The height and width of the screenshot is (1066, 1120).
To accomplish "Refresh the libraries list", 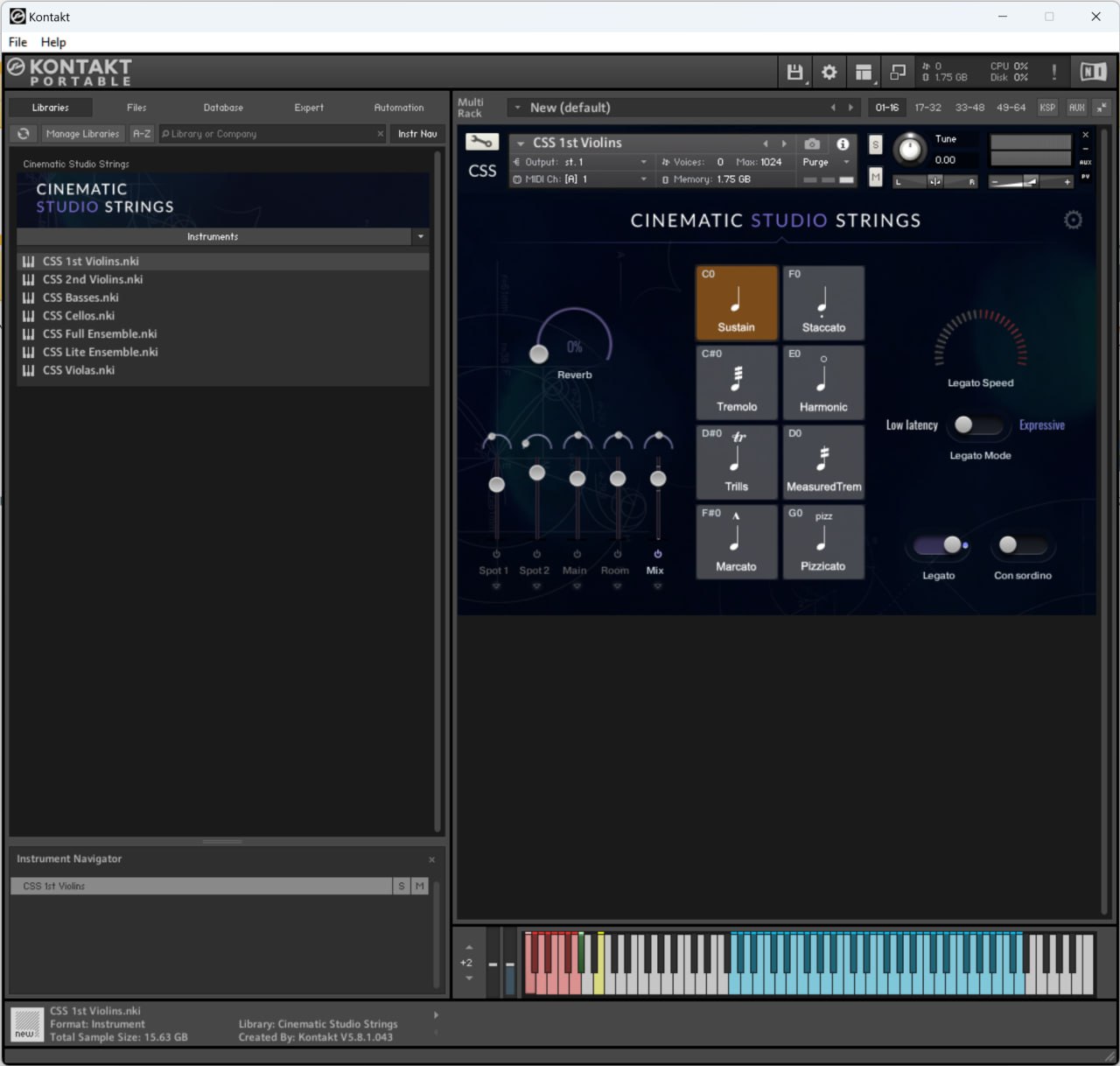I will [24, 134].
